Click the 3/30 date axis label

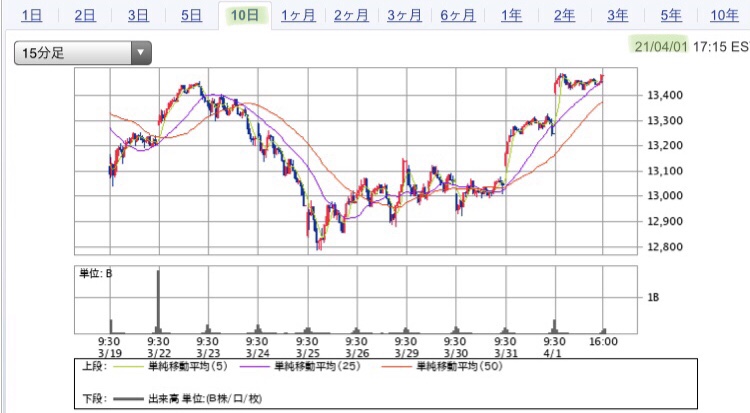456,354
